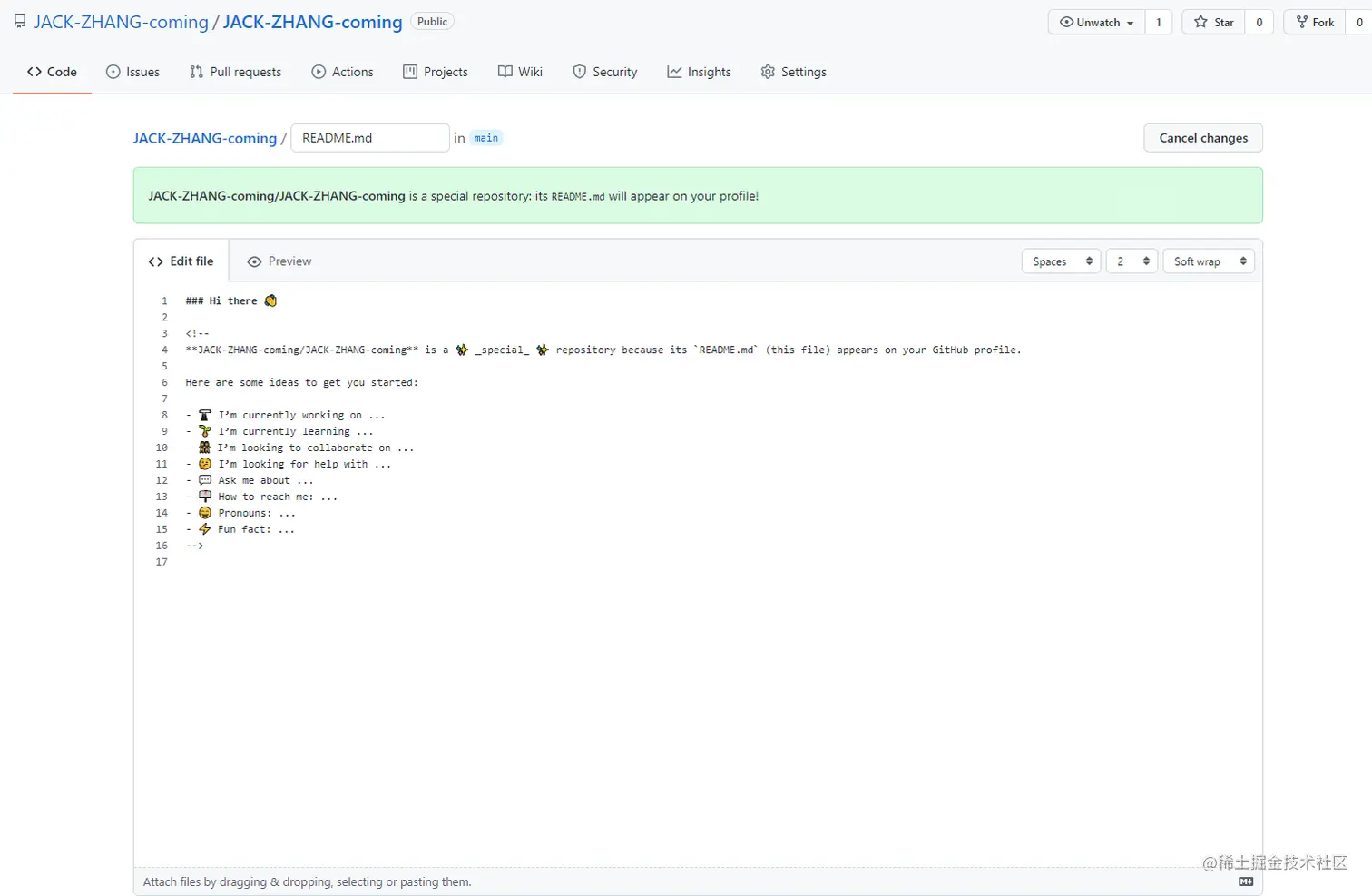Click the thinking face emoji on line 11
Viewport: 1372px width, 896px height.
pyautogui.click(x=205, y=464)
